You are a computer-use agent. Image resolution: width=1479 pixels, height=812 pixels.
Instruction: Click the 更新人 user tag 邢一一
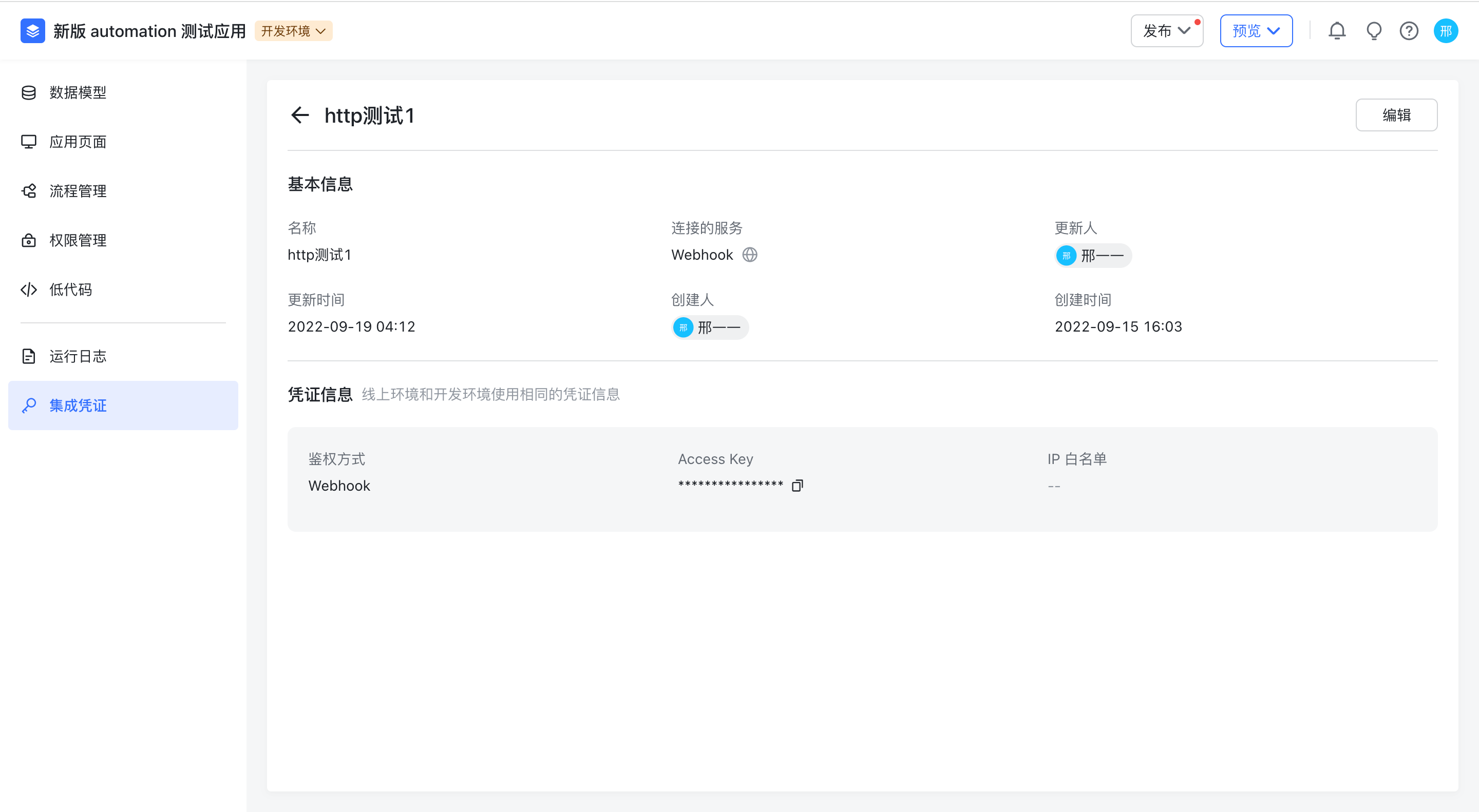click(1093, 256)
